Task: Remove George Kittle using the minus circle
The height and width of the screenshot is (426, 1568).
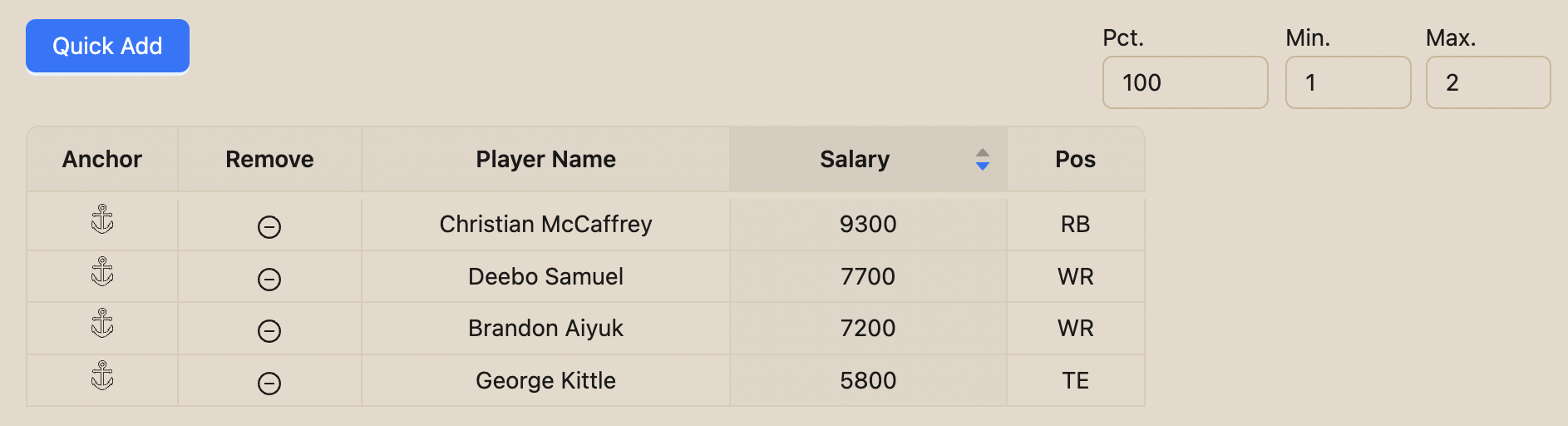Action: click(x=269, y=384)
